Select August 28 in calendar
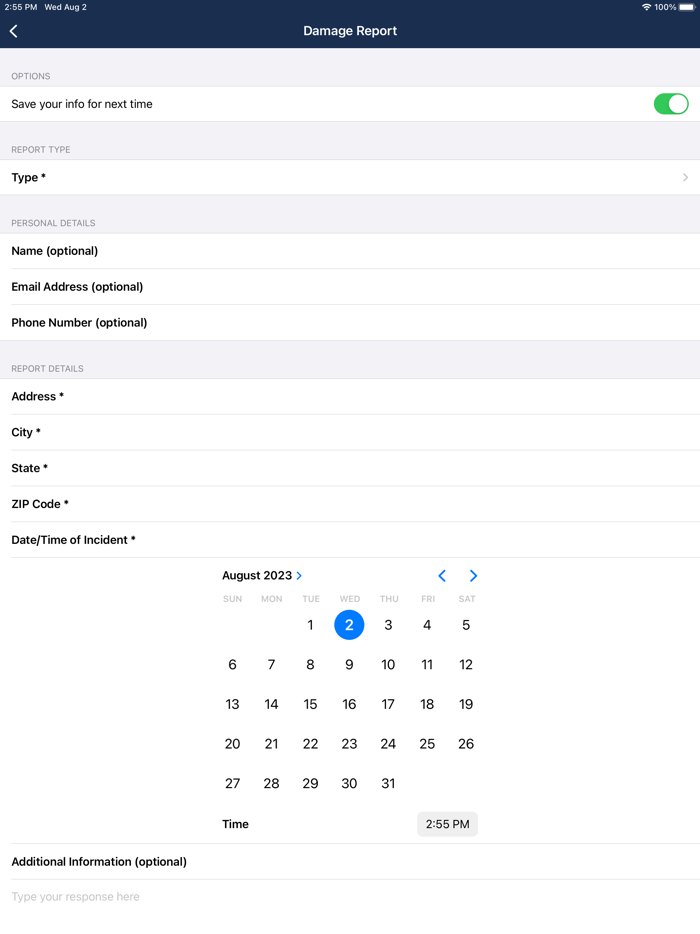Screen dimensions: 700x934 [x=271, y=783]
